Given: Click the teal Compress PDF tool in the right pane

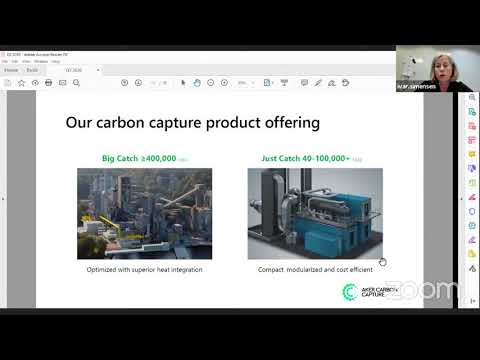Looking at the screenshot, I should pyautogui.click(x=472, y=225).
